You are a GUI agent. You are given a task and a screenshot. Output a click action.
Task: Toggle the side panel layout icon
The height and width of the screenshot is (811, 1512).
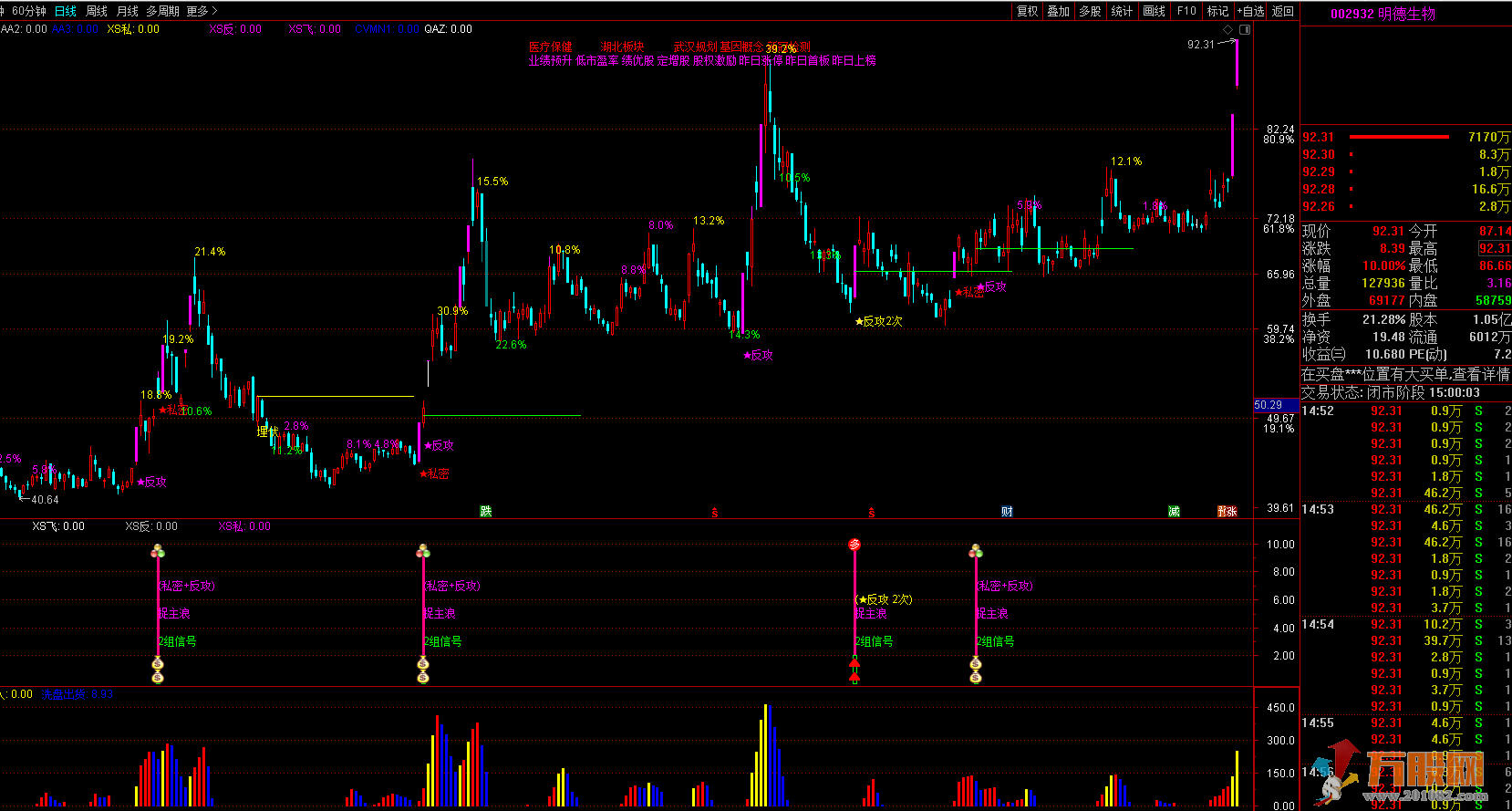point(1245,30)
